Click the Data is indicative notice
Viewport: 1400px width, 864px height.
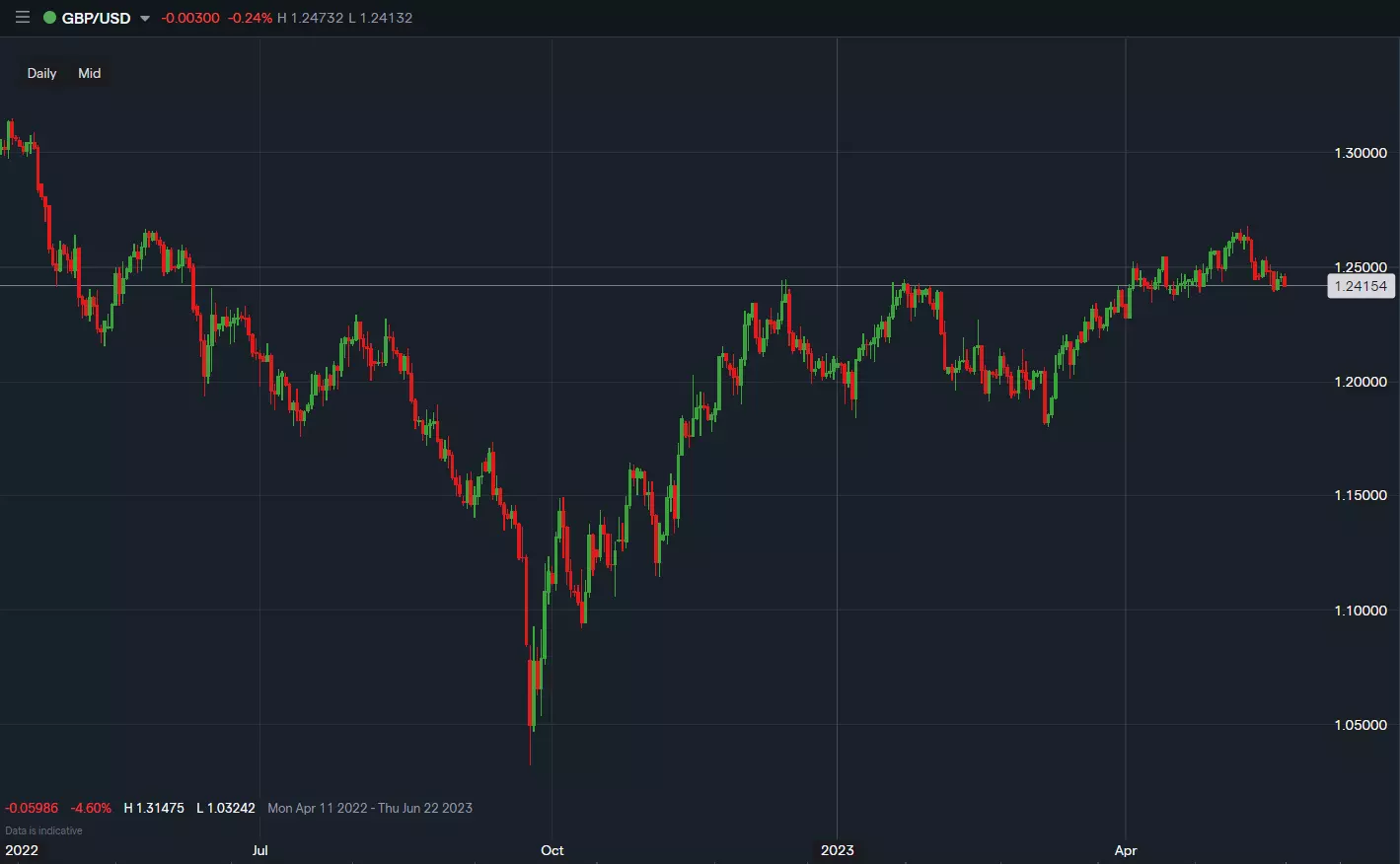43,830
